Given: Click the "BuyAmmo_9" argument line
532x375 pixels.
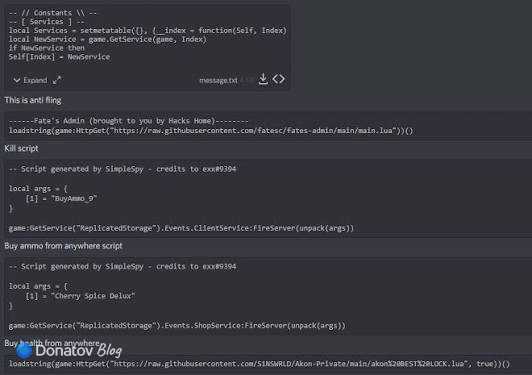Looking at the screenshot, I should (x=61, y=199).
